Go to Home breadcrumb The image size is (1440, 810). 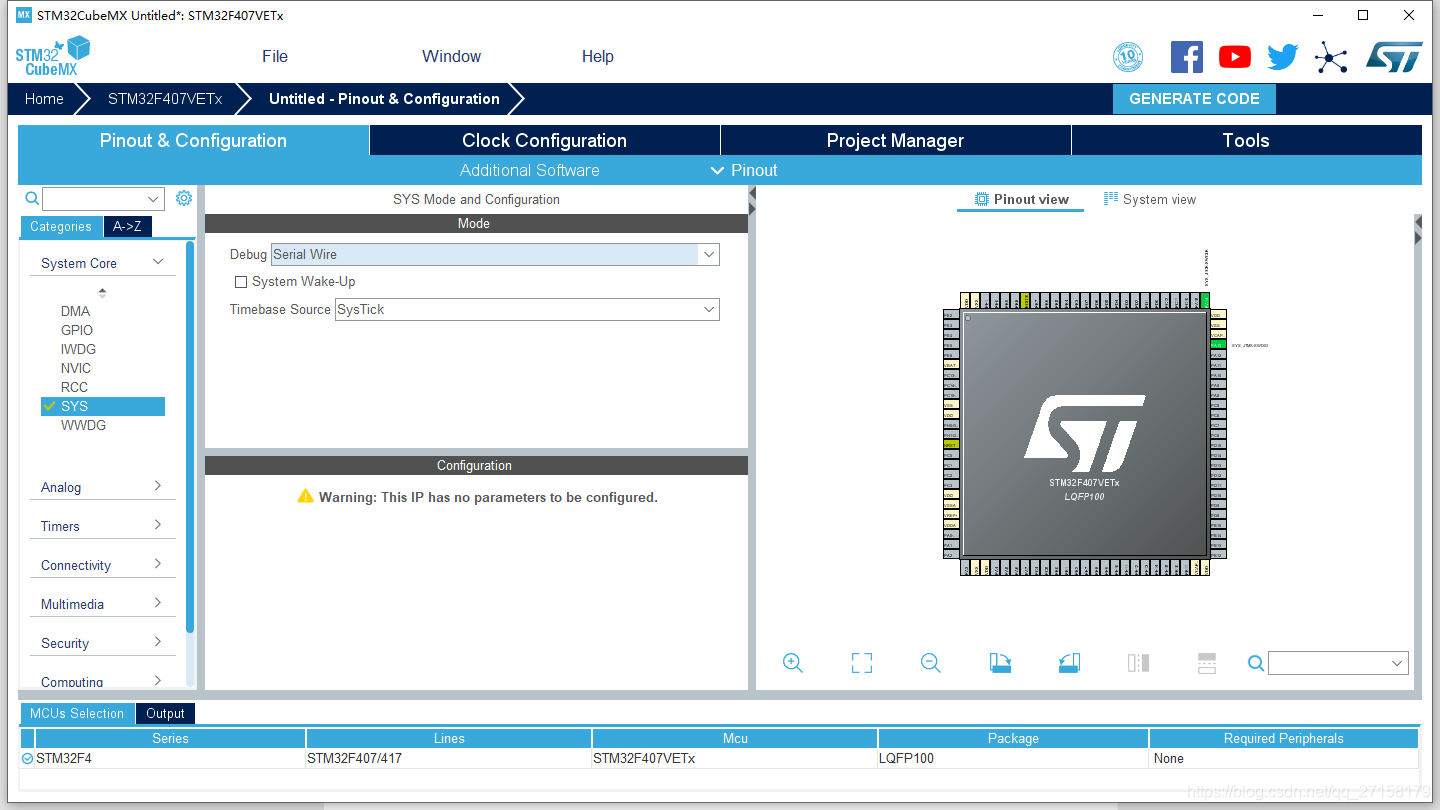[x=44, y=98]
